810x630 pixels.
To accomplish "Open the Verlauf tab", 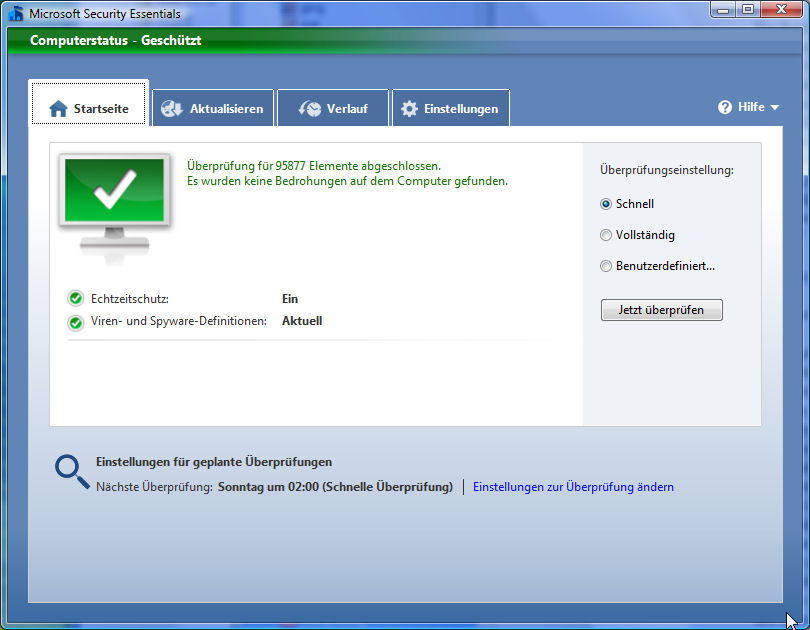I will pos(334,108).
